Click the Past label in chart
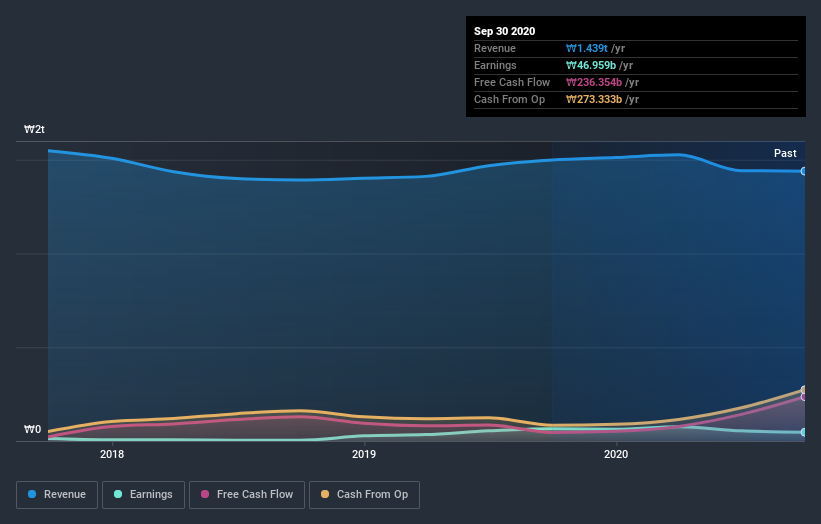The image size is (821, 524). pyautogui.click(x=785, y=153)
